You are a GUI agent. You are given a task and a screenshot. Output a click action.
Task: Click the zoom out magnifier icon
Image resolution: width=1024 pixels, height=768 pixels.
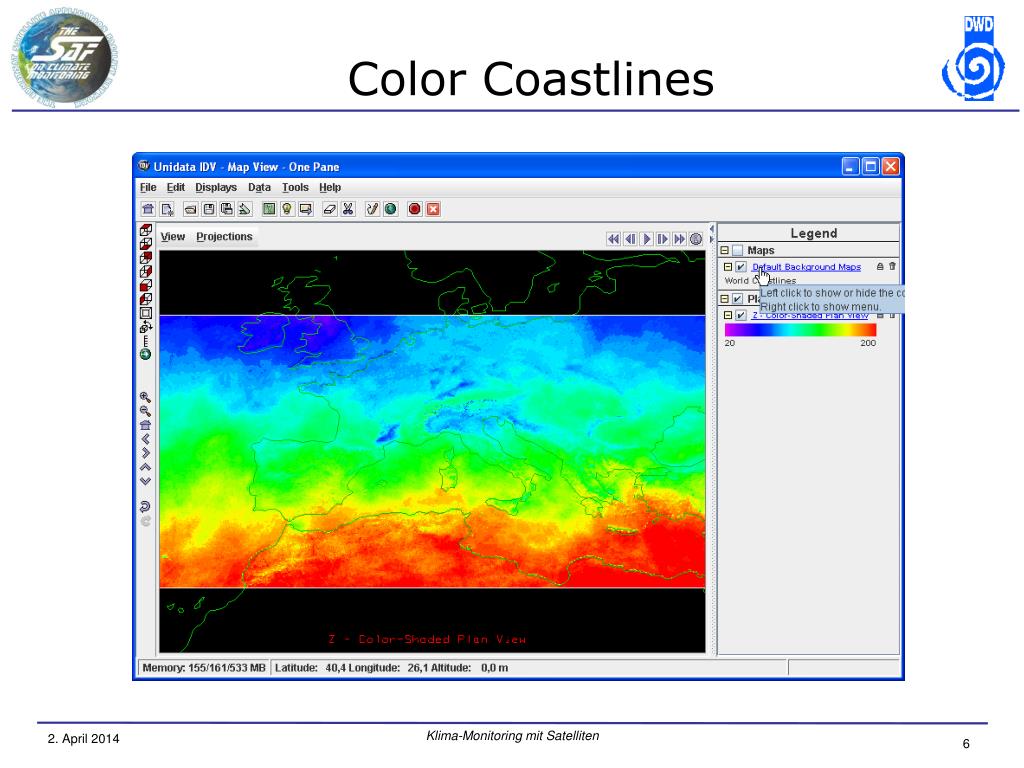click(146, 411)
